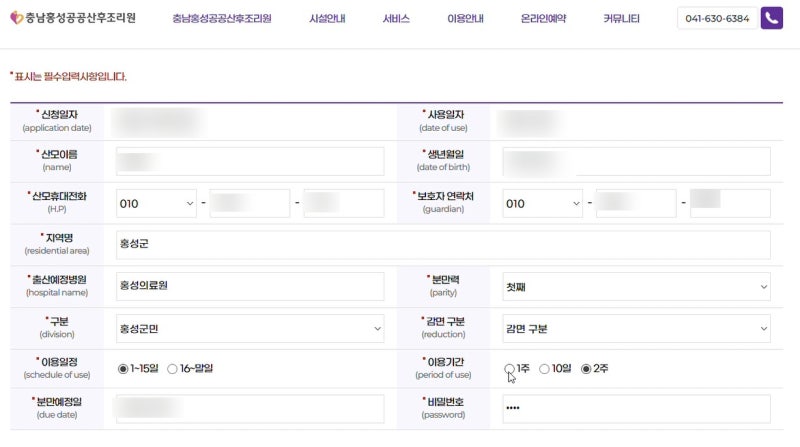Expand the 구분 division dropdown showing 홍성군민
Image resolution: width=800 pixels, height=447 pixels.
tap(250, 329)
